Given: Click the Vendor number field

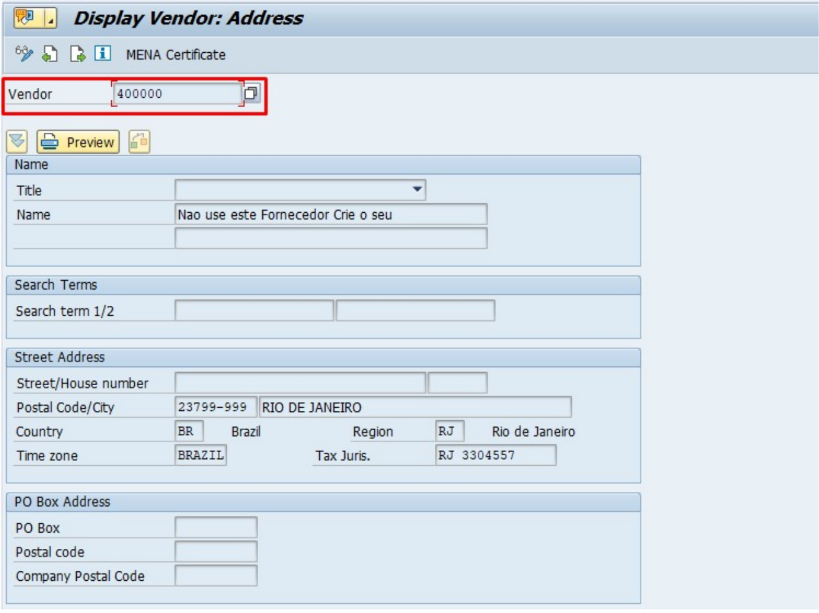Looking at the screenshot, I should point(176,93).
